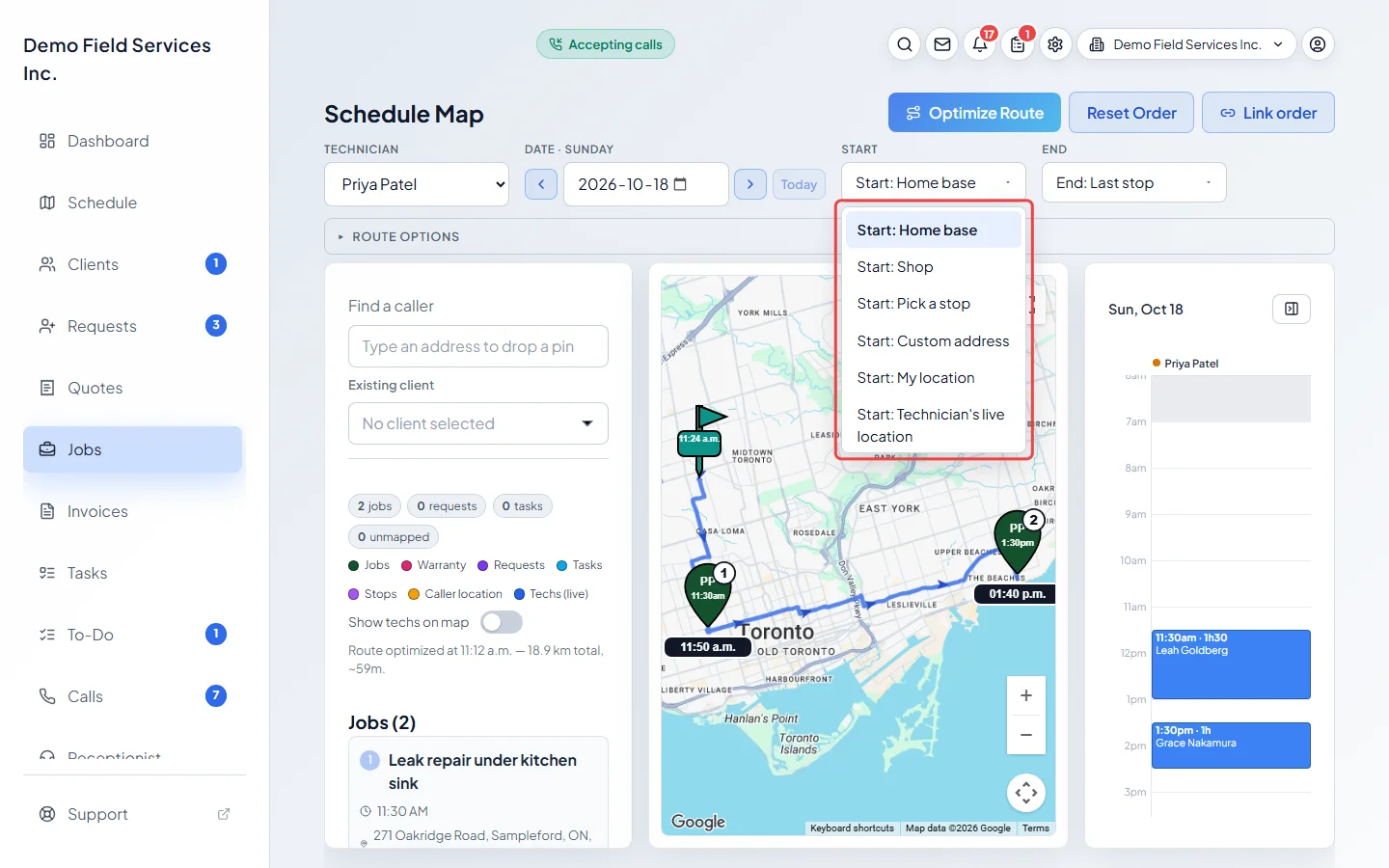1389x868 pixels.
Task: Click the Reset Order button
Action: click(1131, 113)
